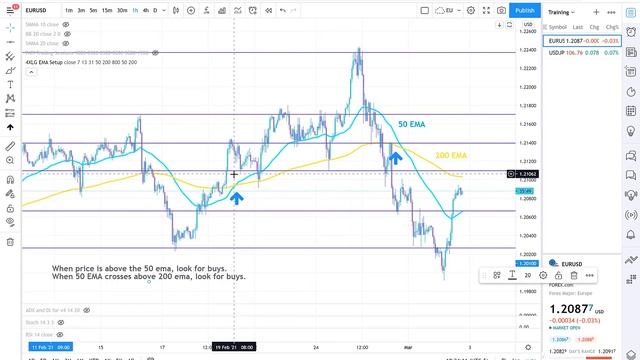Switch to 1m timeframe
Viewport: 640px width, 360px height.
(69, 11)
